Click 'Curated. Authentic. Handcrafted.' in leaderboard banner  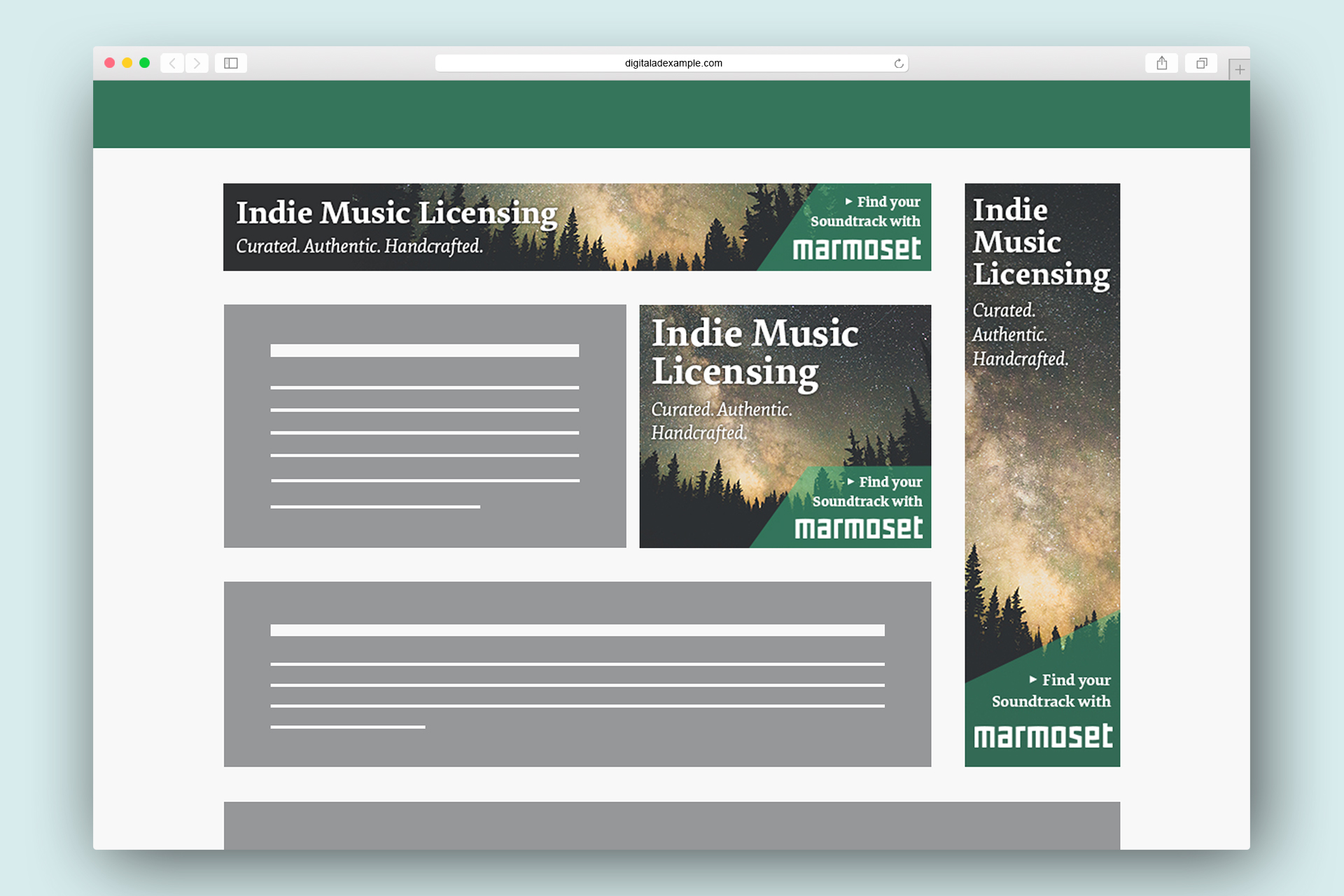(x=359, y=246)
